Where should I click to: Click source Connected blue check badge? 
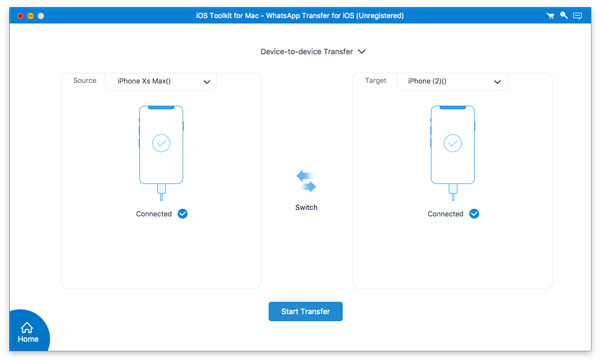(183, 214)
